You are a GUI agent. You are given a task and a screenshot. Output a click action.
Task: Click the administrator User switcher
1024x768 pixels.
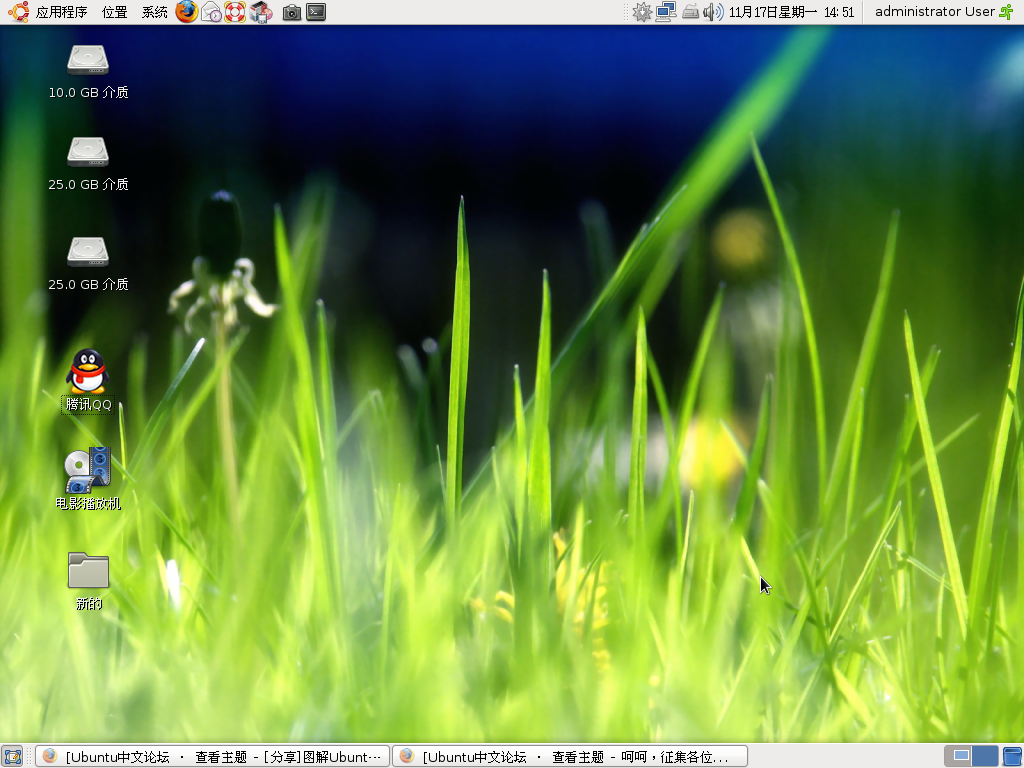(x=935, y=12)
